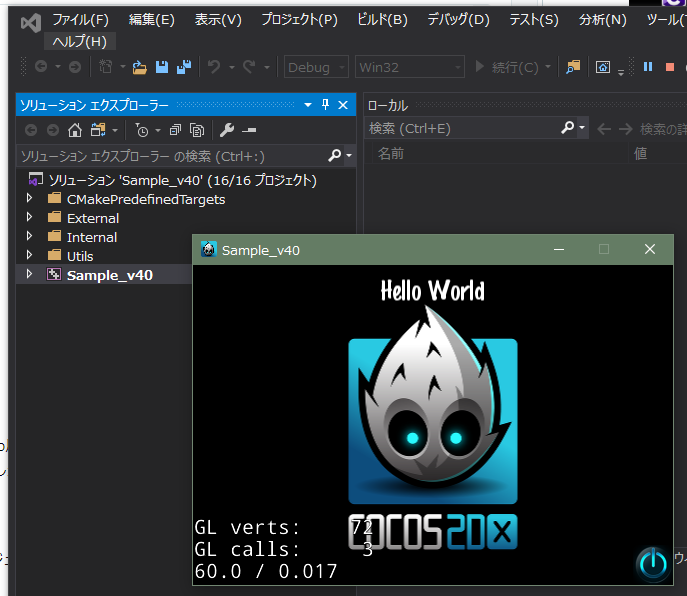Viewport: 687px width, 596px height.
Task: Click the ローカル search (Ctrl+E) field
Action: pyautogui.click(x=463, y=128)
